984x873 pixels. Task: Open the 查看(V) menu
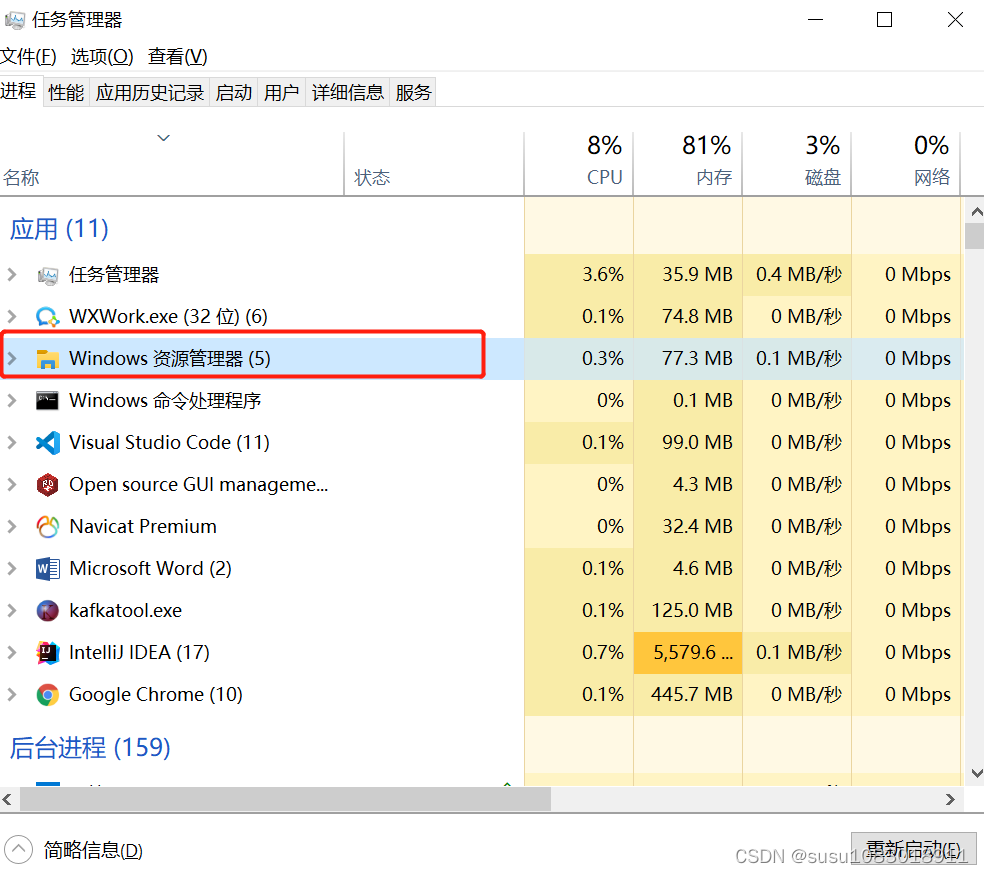point(178,56)
